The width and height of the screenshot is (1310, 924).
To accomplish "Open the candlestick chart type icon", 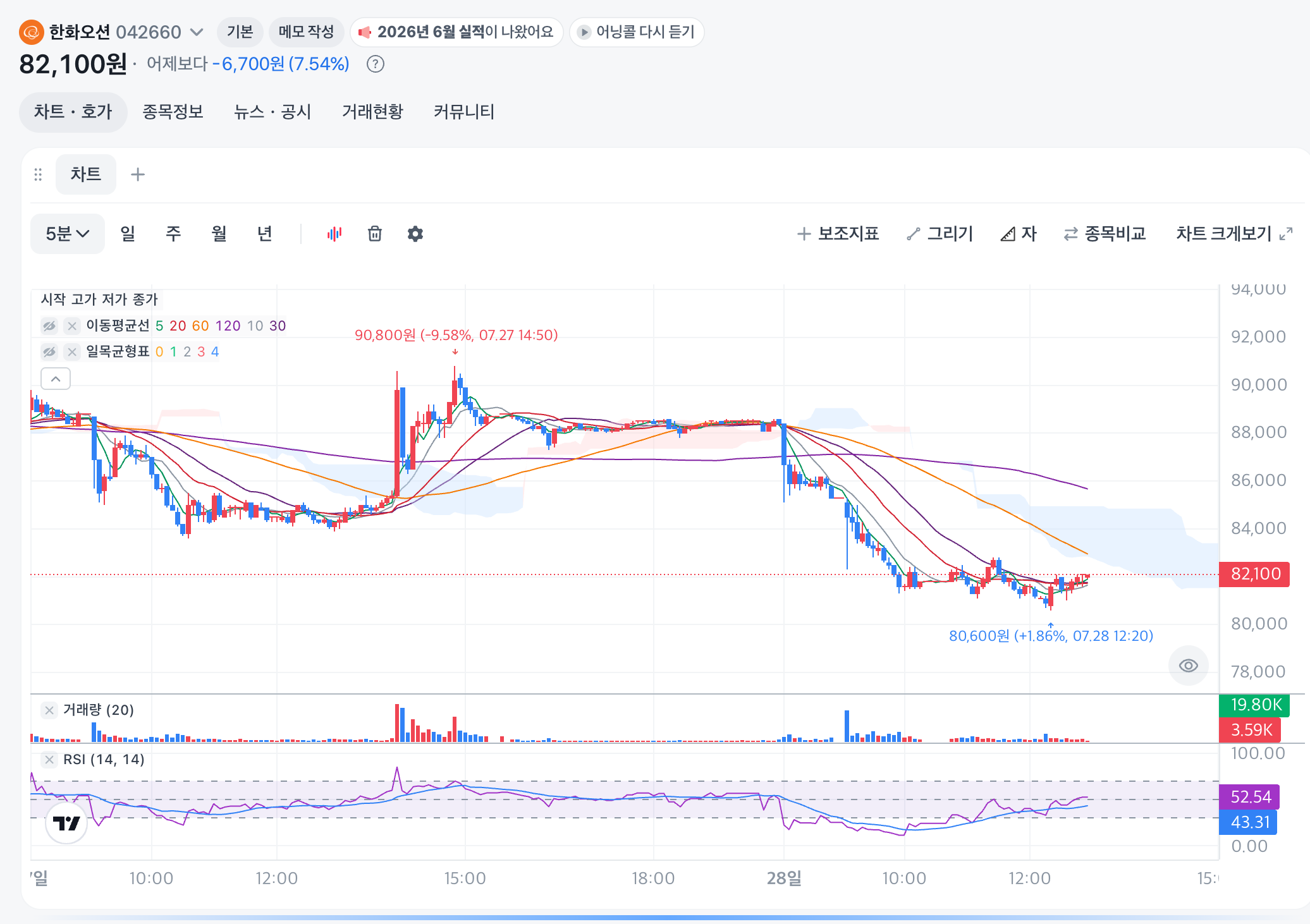I will pos(334,234).
